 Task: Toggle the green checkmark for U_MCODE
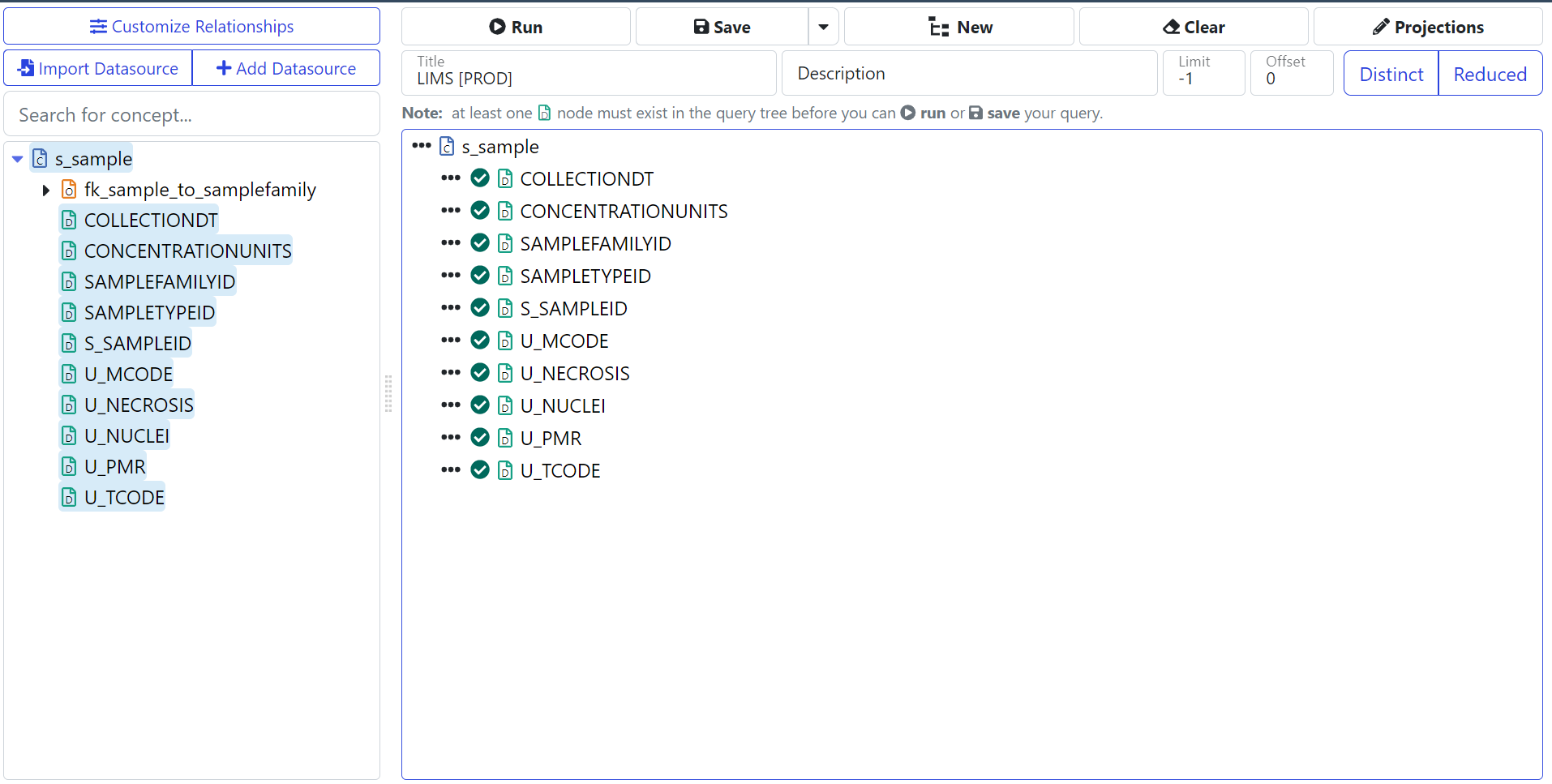click(480, 341)
